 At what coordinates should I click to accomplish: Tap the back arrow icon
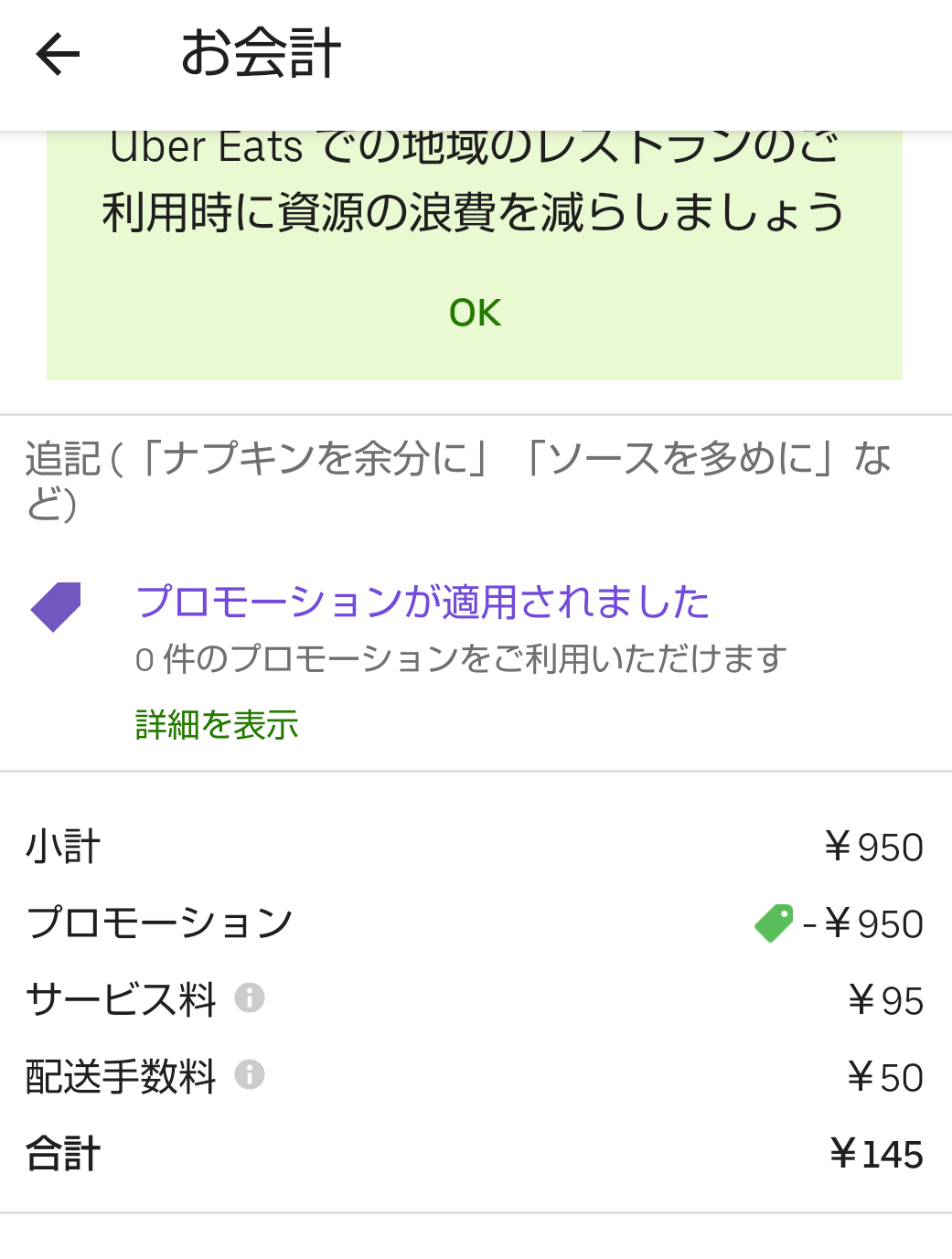tap(59, 54)
